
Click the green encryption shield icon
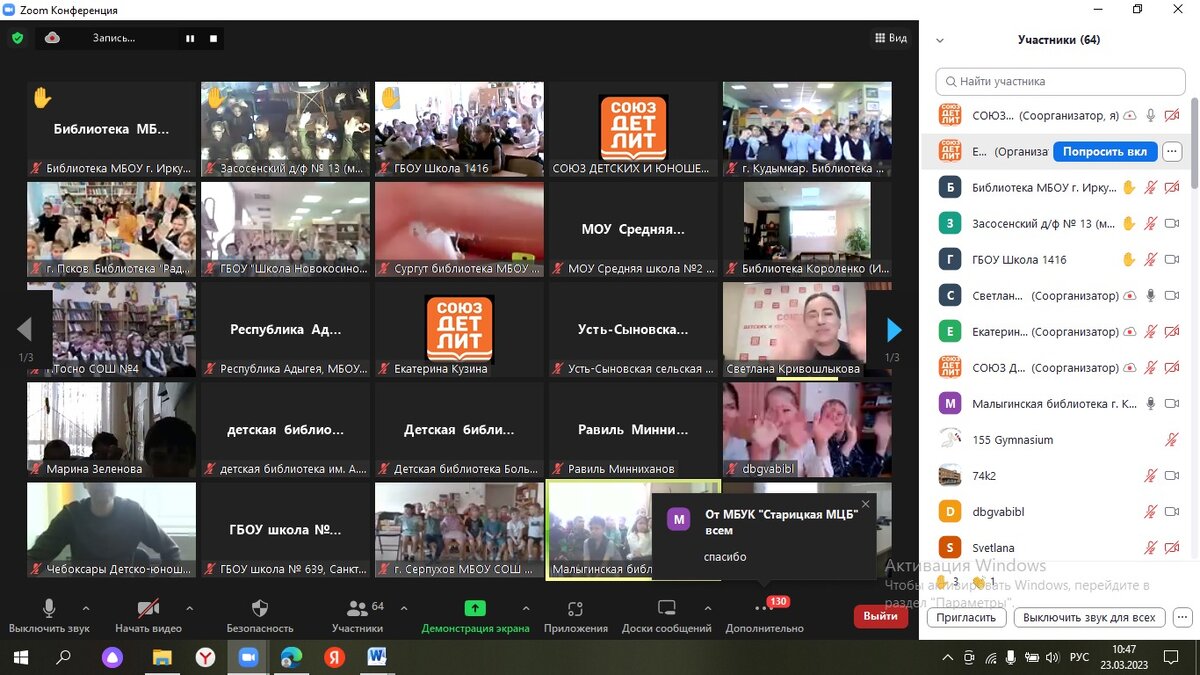pyautogui.click(x=17, y=38)
